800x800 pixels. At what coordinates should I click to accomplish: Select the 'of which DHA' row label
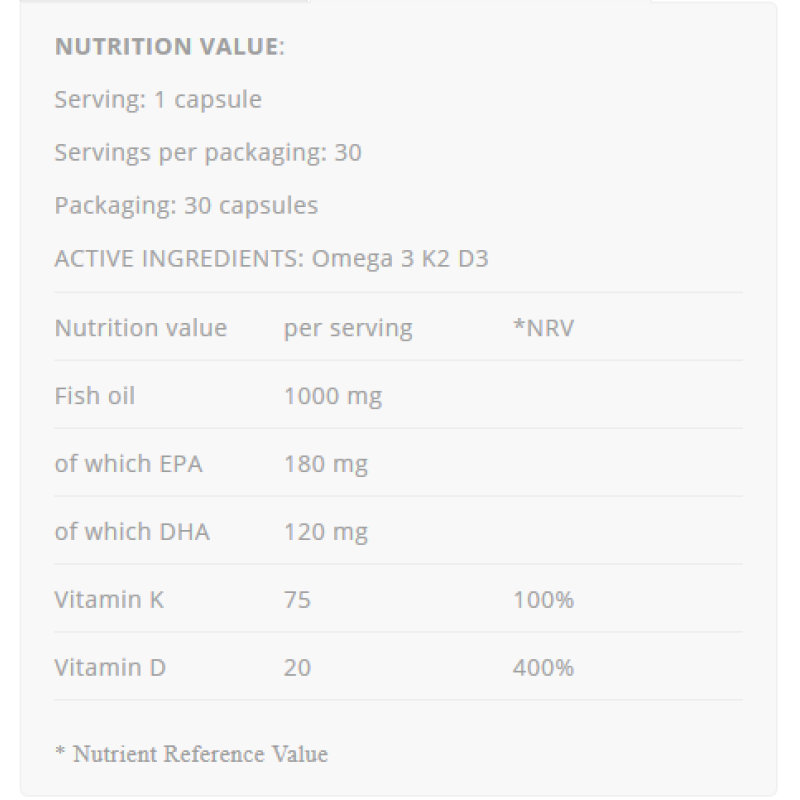pos(132,532)
